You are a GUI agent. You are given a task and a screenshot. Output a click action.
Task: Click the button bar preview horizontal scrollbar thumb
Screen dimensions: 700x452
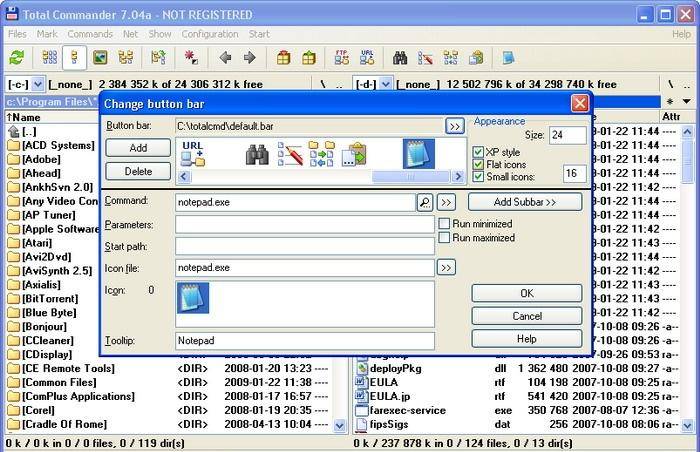click(411, 176)
